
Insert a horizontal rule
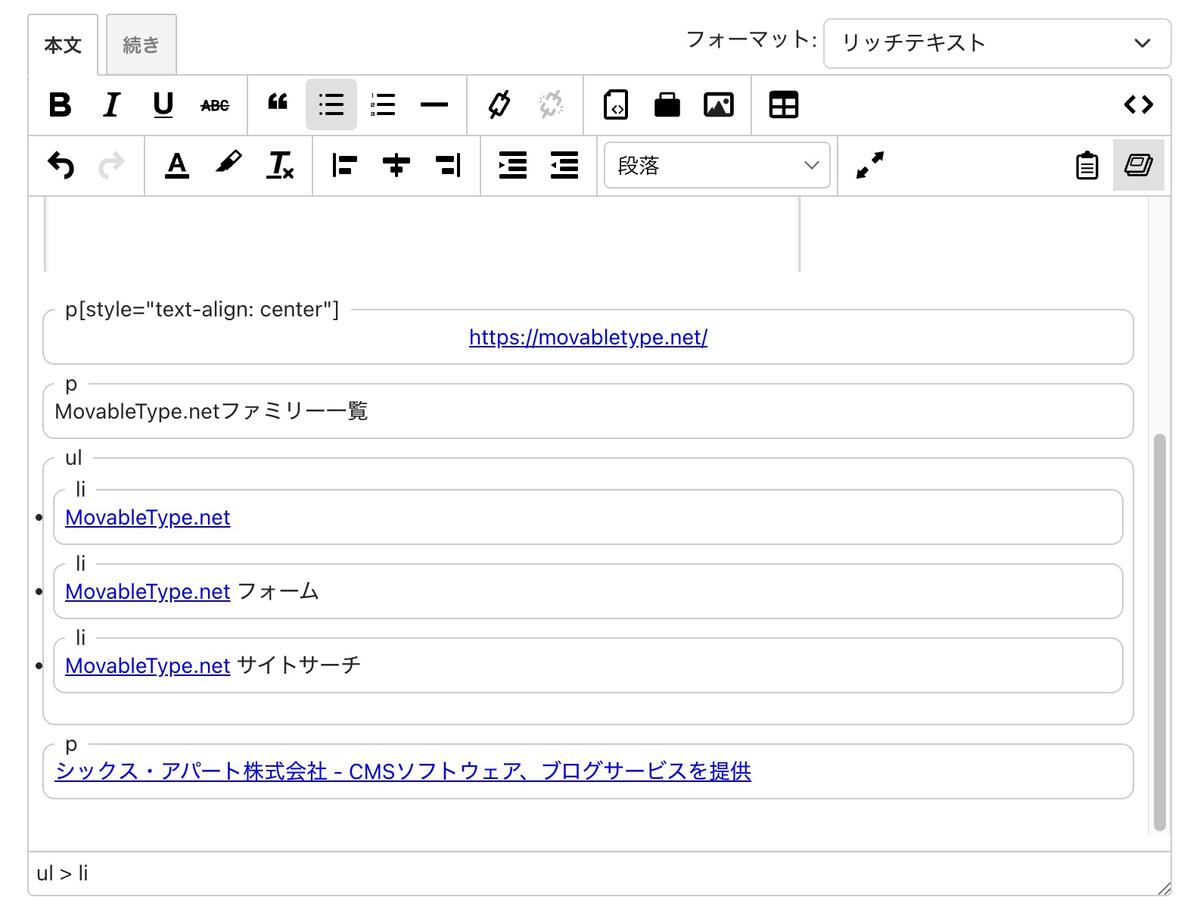coord(434,105)
